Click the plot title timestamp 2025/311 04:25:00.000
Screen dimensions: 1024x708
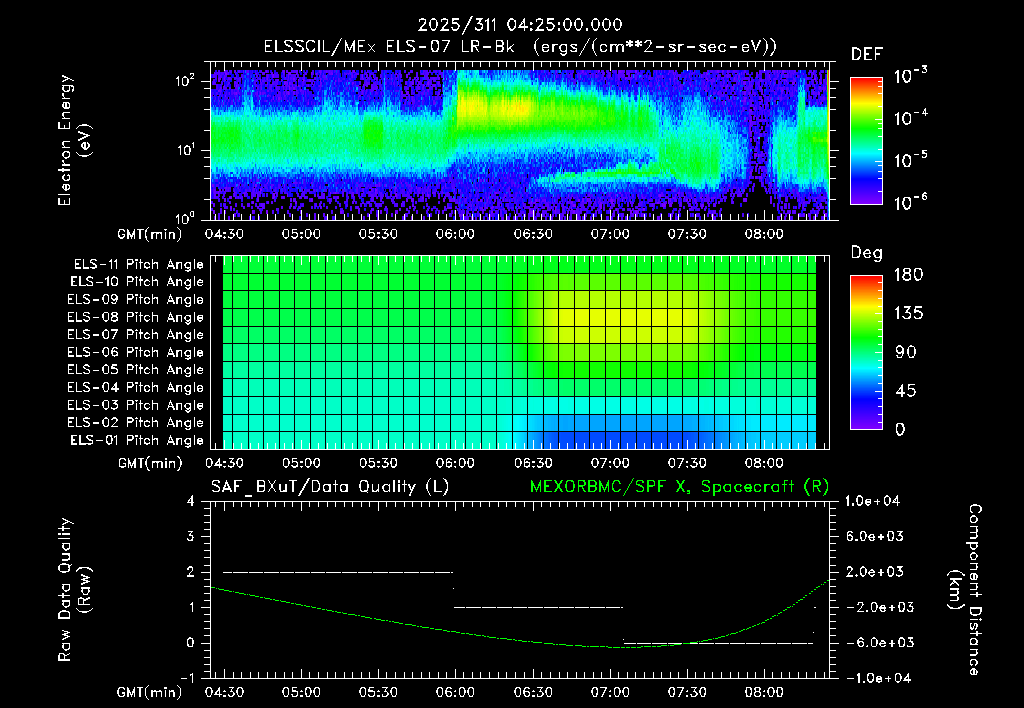coord(520,25)
